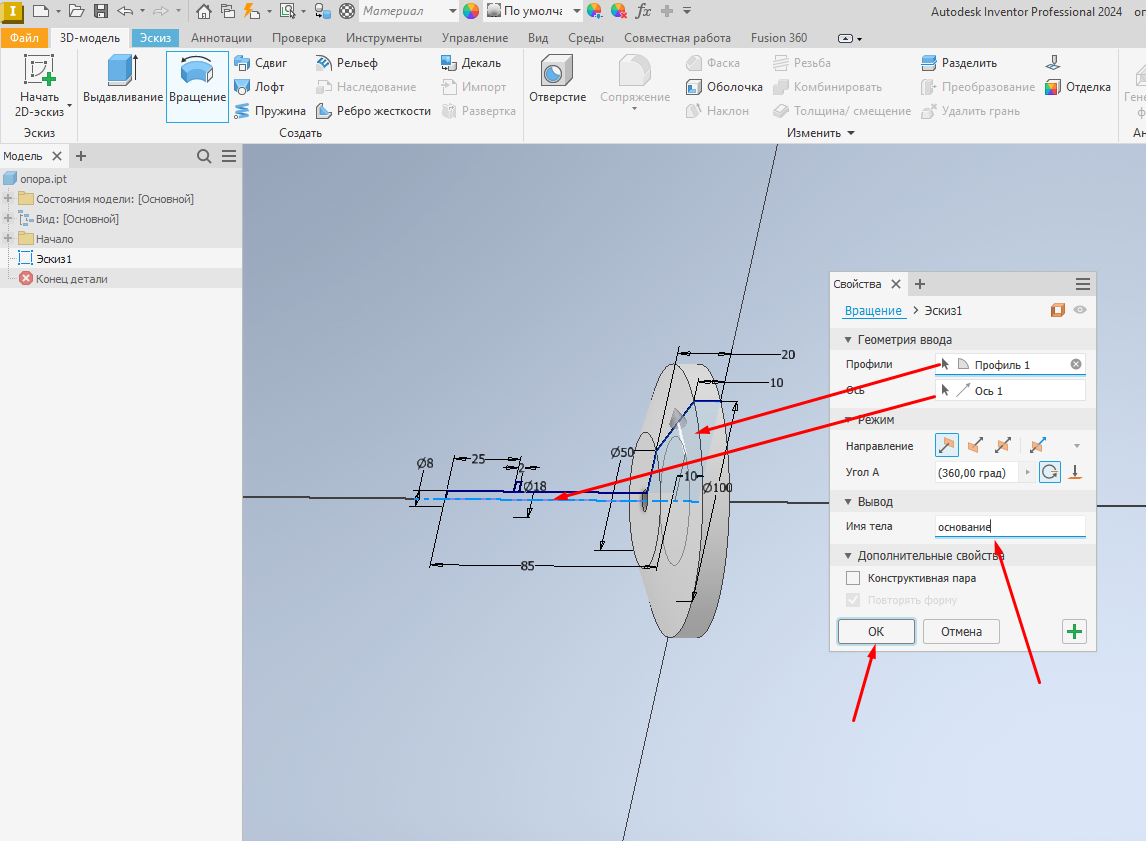Viewport: 1146px width, 841px height.
Task: Select the Выдавливание extrude tool
Action: 123,79
